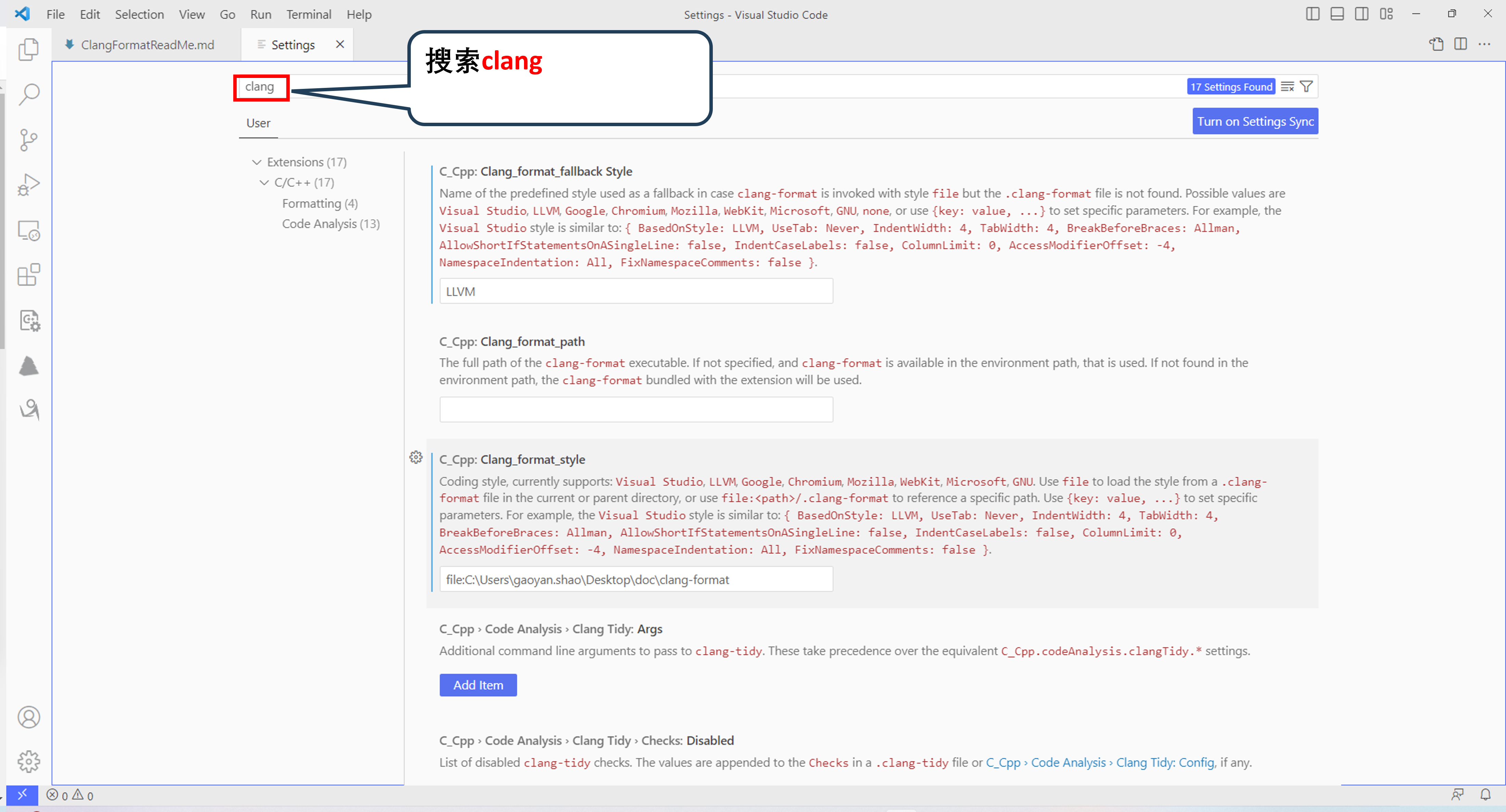Open the editor More Actions menu
This screenshot has height=812, width=1506.
1484,44
